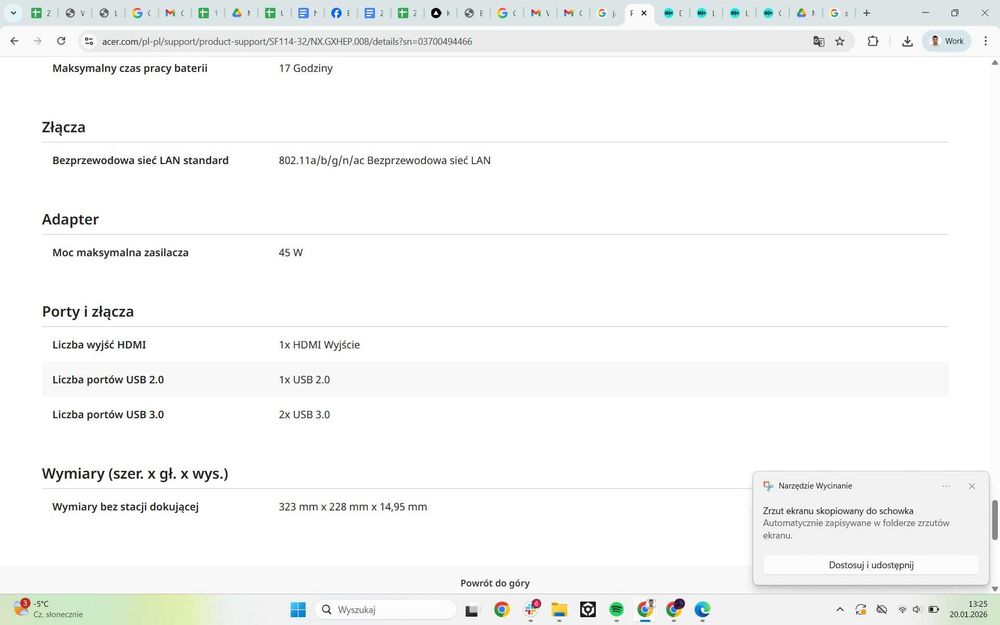Expand the tab search dropdown
The image size is (1000, 625).
click(13, 13)
